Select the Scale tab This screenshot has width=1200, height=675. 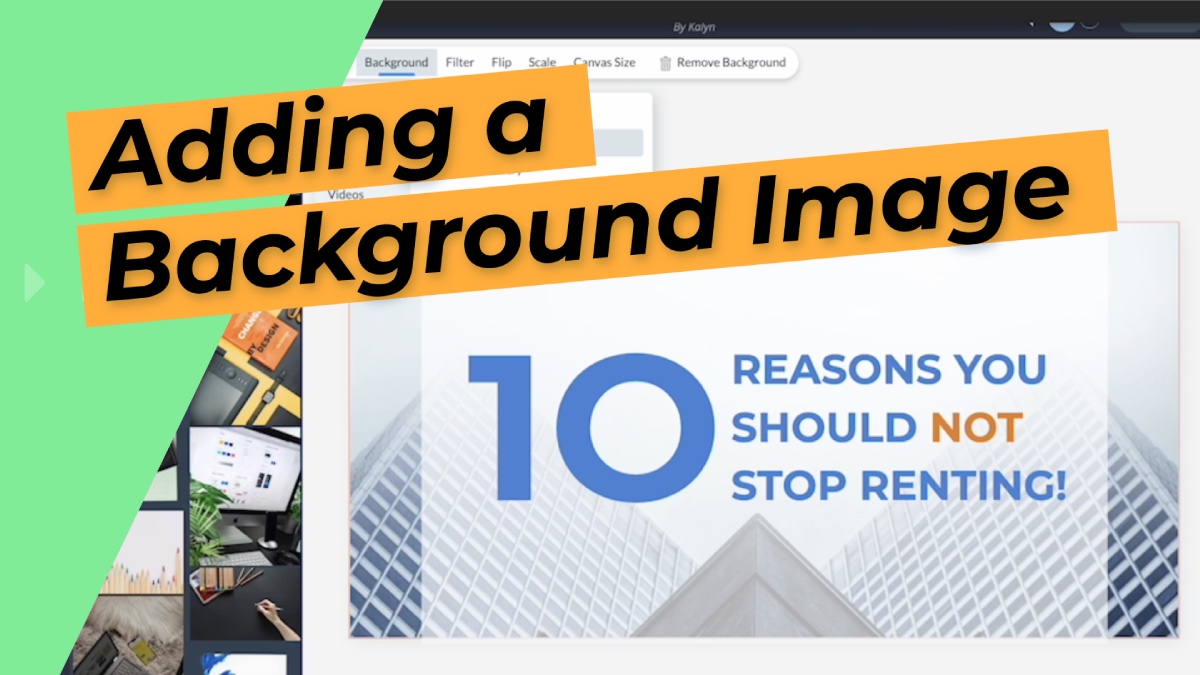[541, 62]
